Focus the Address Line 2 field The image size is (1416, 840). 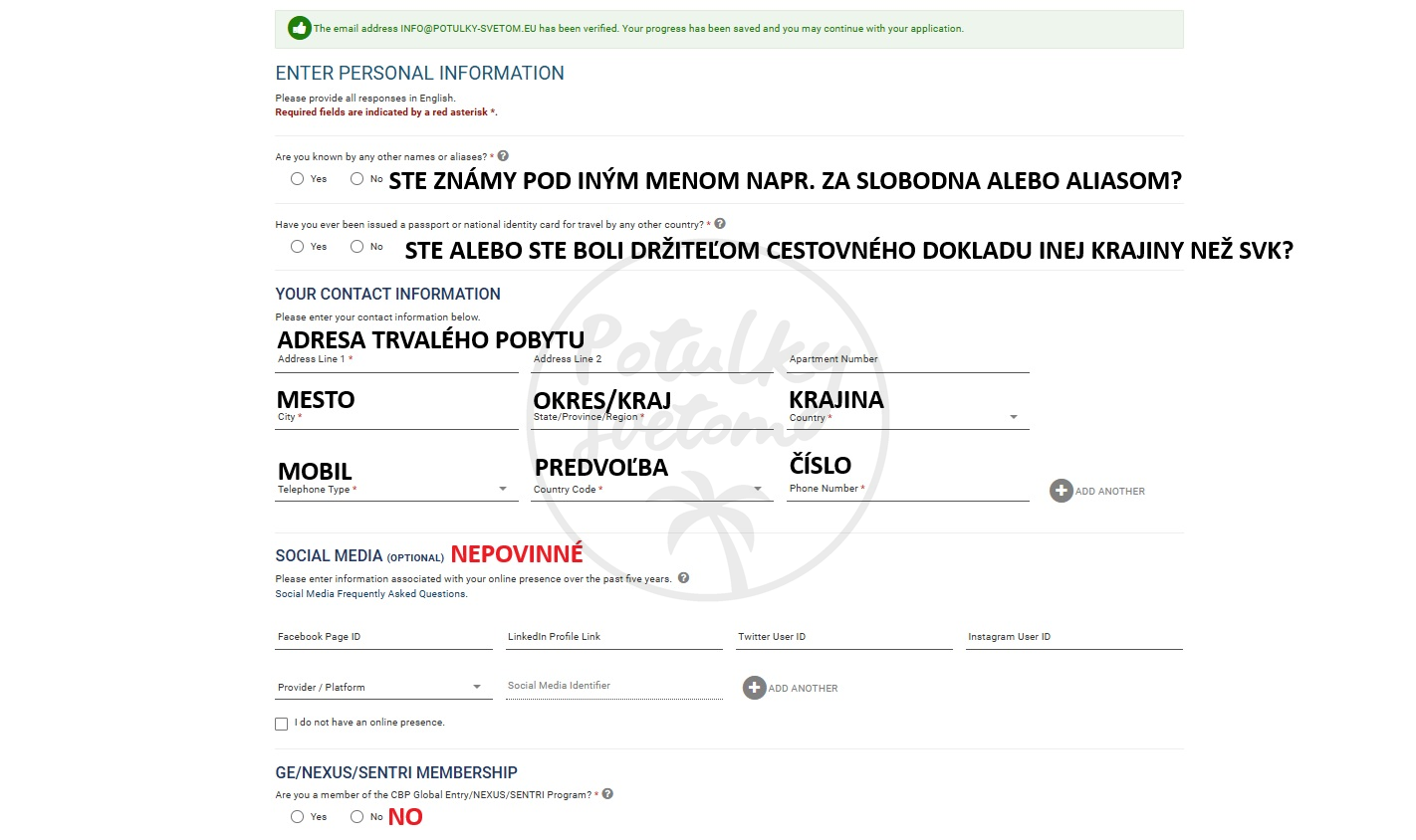[x=651, y=360]
